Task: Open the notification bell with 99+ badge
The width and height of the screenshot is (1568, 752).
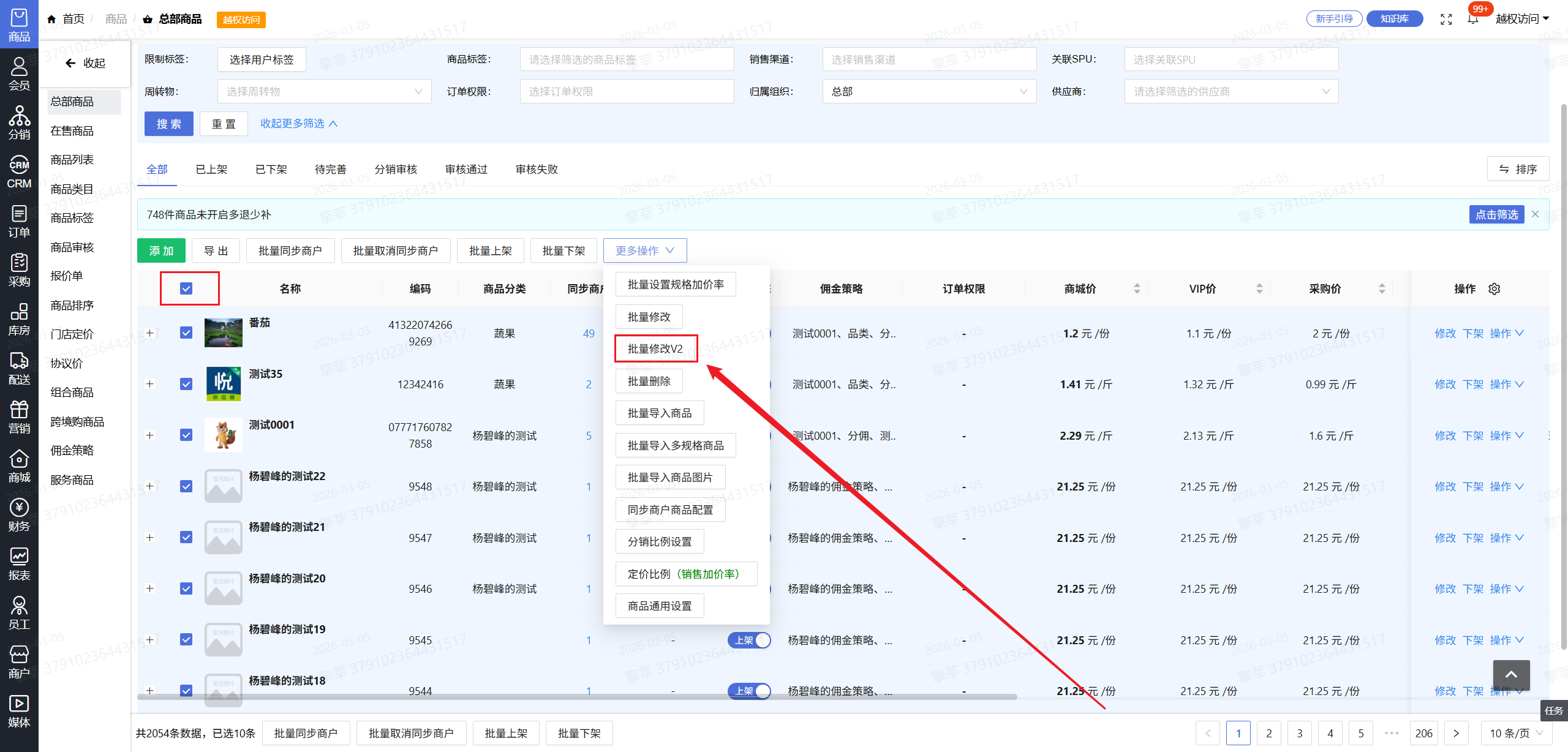Action: [1473, 19]
